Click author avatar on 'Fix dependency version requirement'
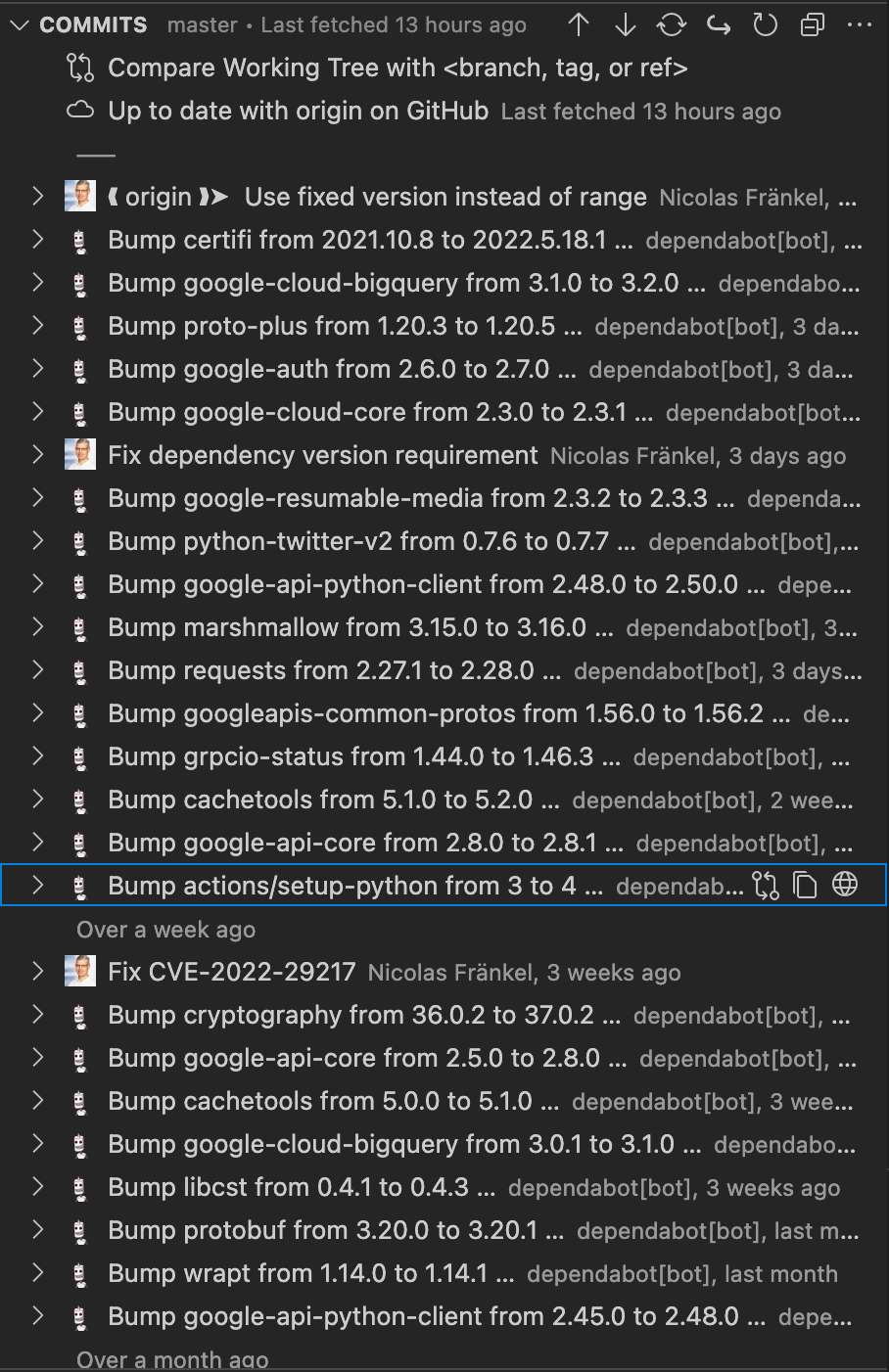 [x=80, y=455]
